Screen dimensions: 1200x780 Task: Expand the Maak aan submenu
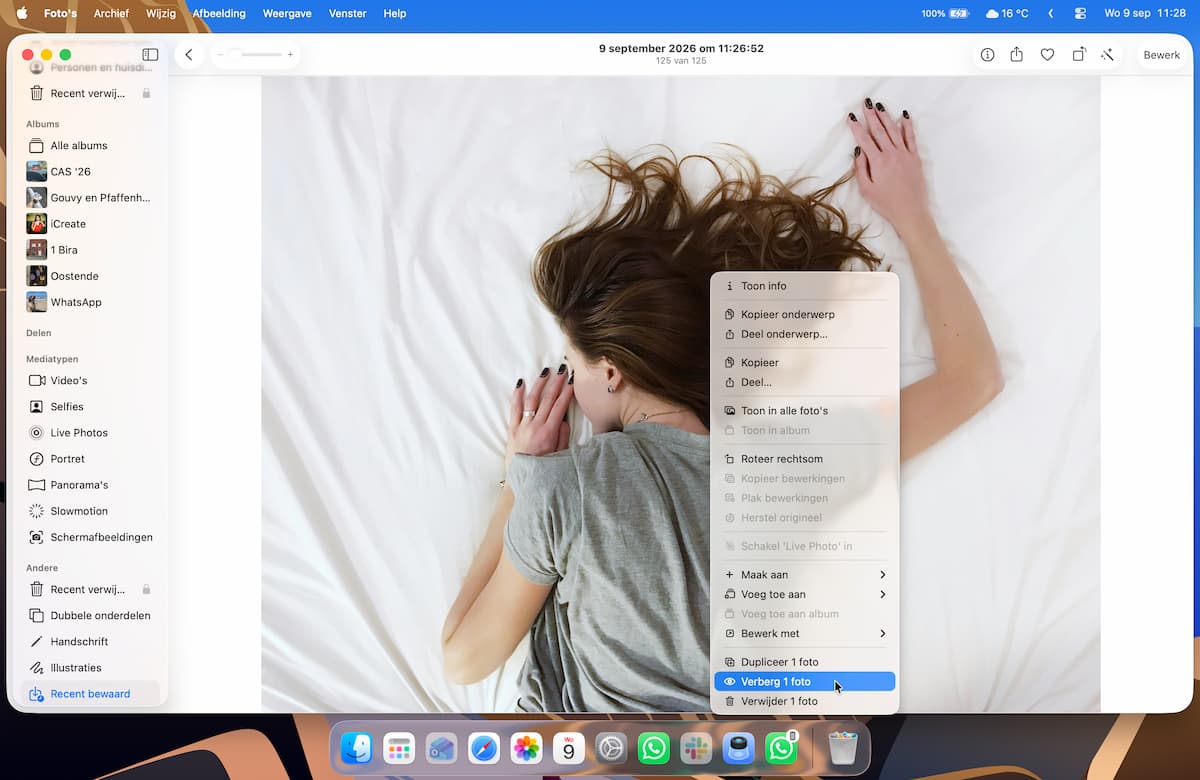pyautogui.click(x=804, y=575)
